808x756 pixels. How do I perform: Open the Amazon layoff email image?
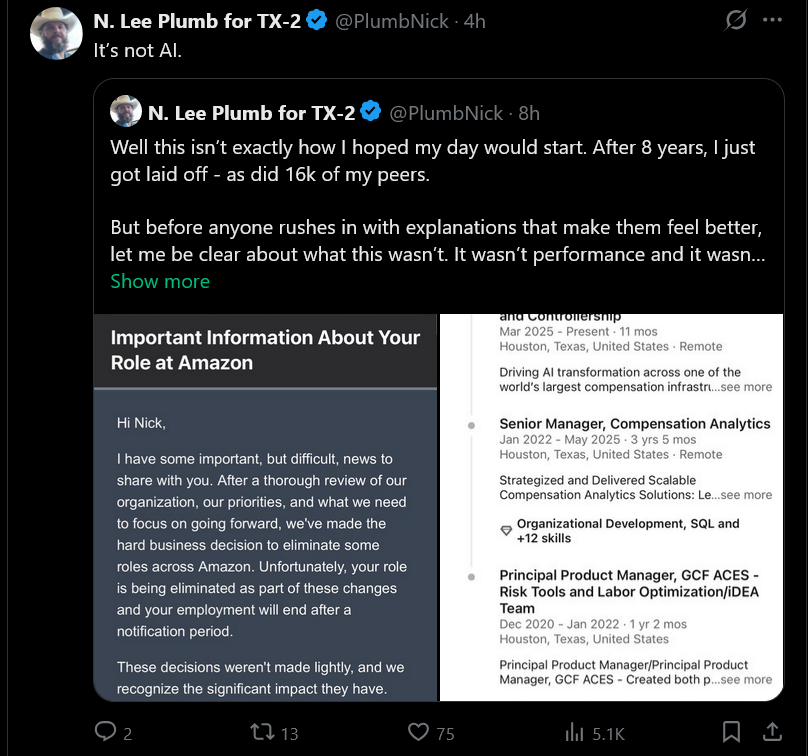[265, 507]
